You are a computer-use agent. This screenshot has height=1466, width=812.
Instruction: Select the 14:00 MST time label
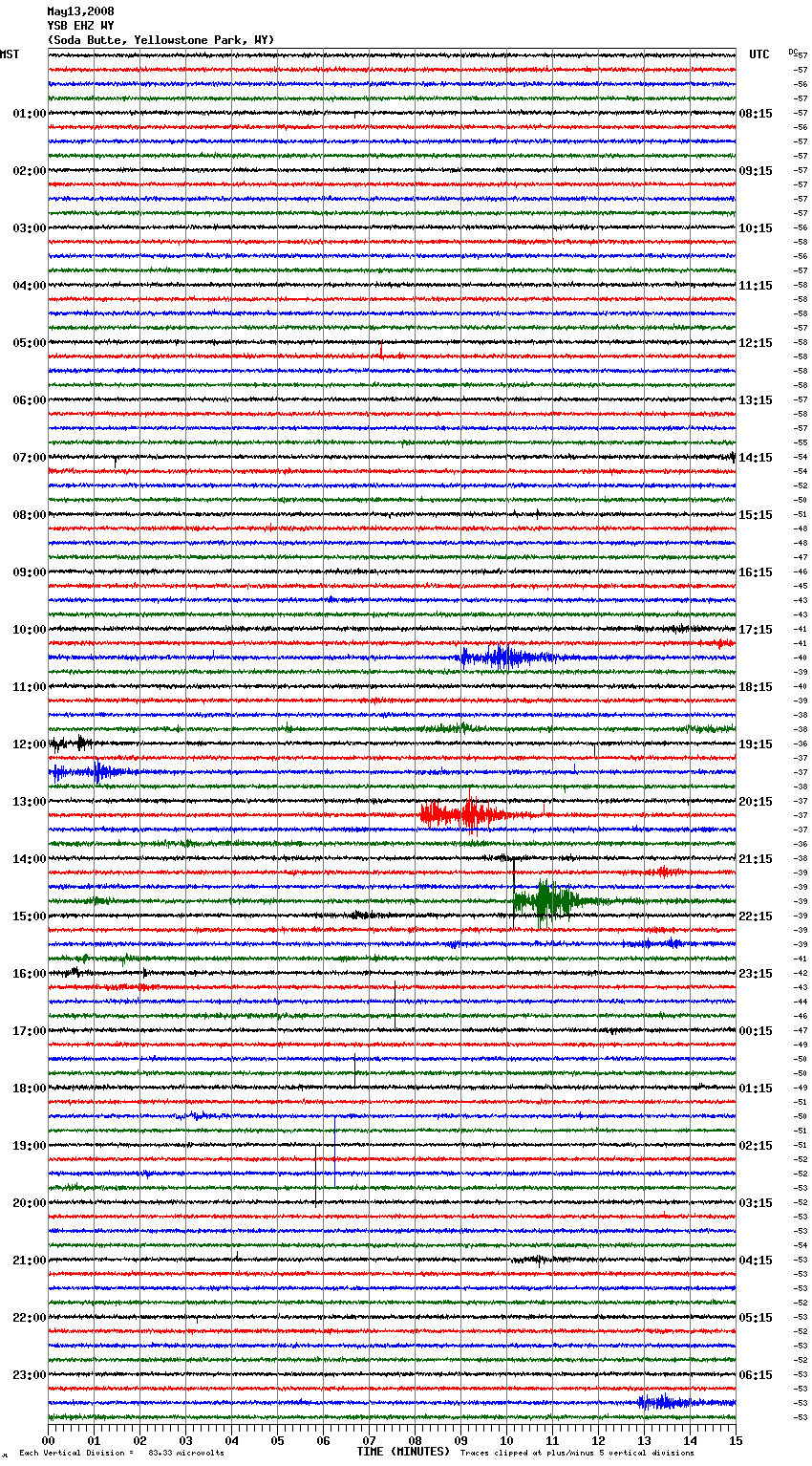pyautogui.click(x=29, y=859)
